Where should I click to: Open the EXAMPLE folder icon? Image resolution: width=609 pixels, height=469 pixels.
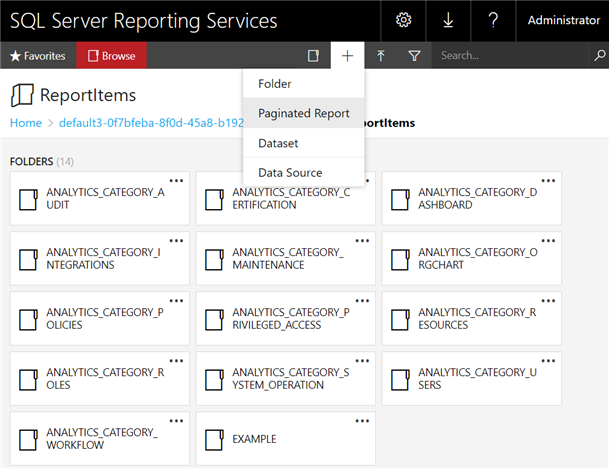point(214,439)
